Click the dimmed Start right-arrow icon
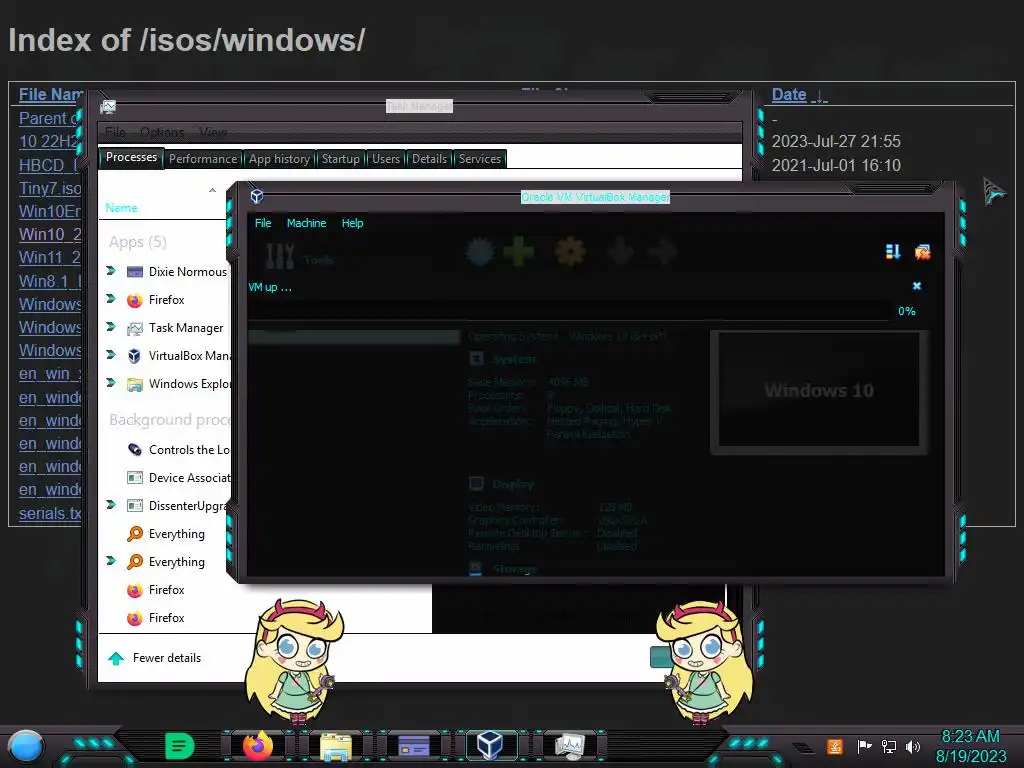 [663, 252]
